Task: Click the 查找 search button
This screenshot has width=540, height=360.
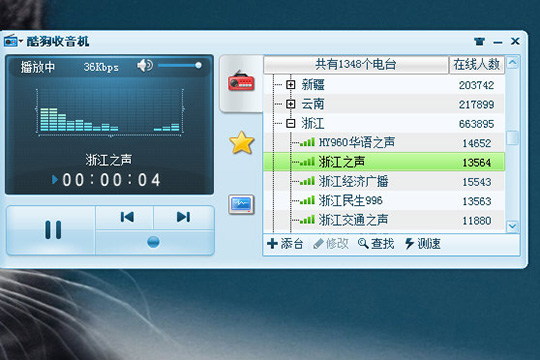Action: (376, 244)
